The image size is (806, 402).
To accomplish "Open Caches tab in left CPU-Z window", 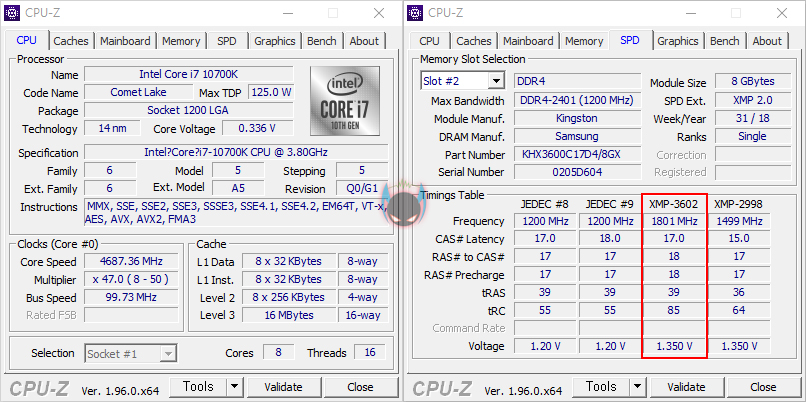I will tap(70, 41).
